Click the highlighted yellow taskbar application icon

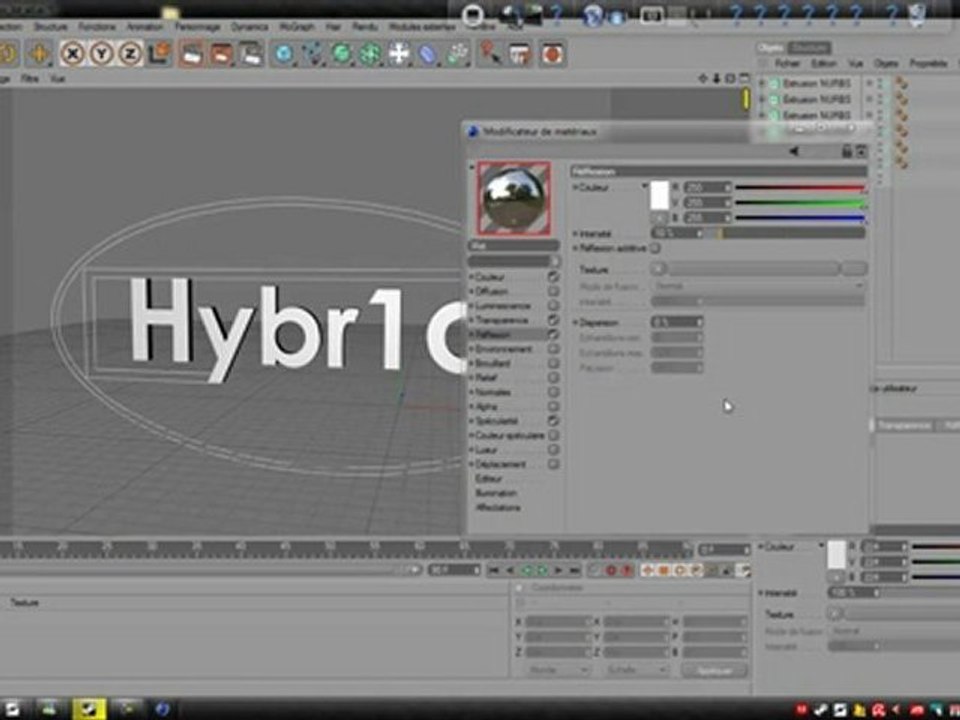[x=89, y=709]
